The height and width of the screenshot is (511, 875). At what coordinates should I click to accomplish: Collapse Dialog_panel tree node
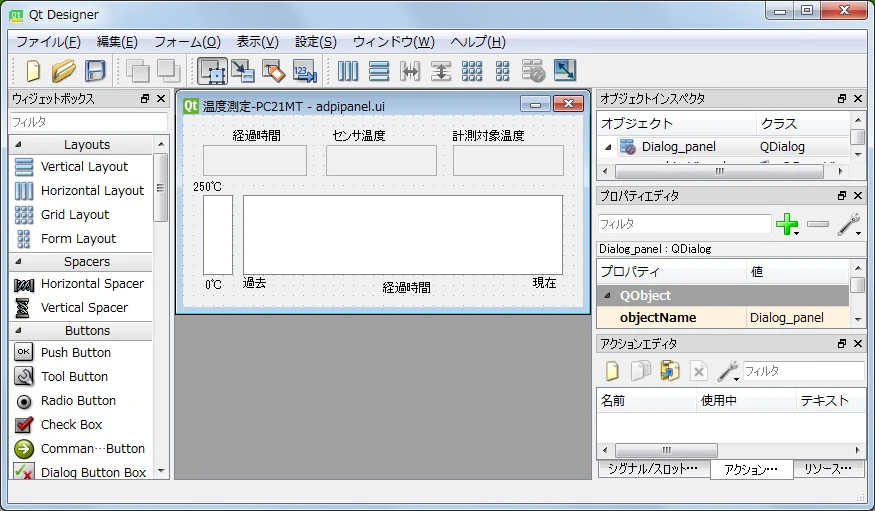(608, 147)
